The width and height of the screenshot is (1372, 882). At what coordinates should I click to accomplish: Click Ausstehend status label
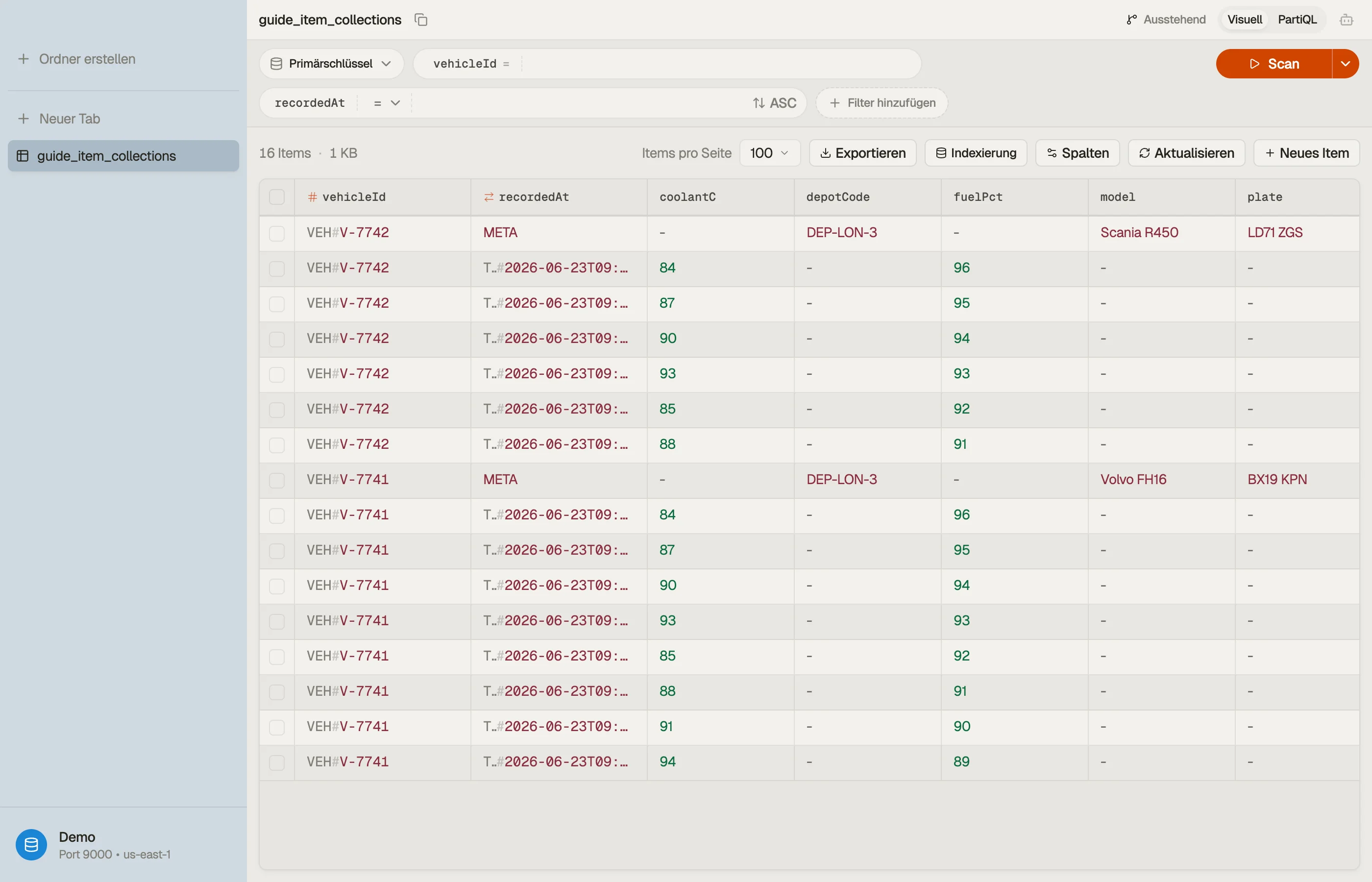[1175, 20]
